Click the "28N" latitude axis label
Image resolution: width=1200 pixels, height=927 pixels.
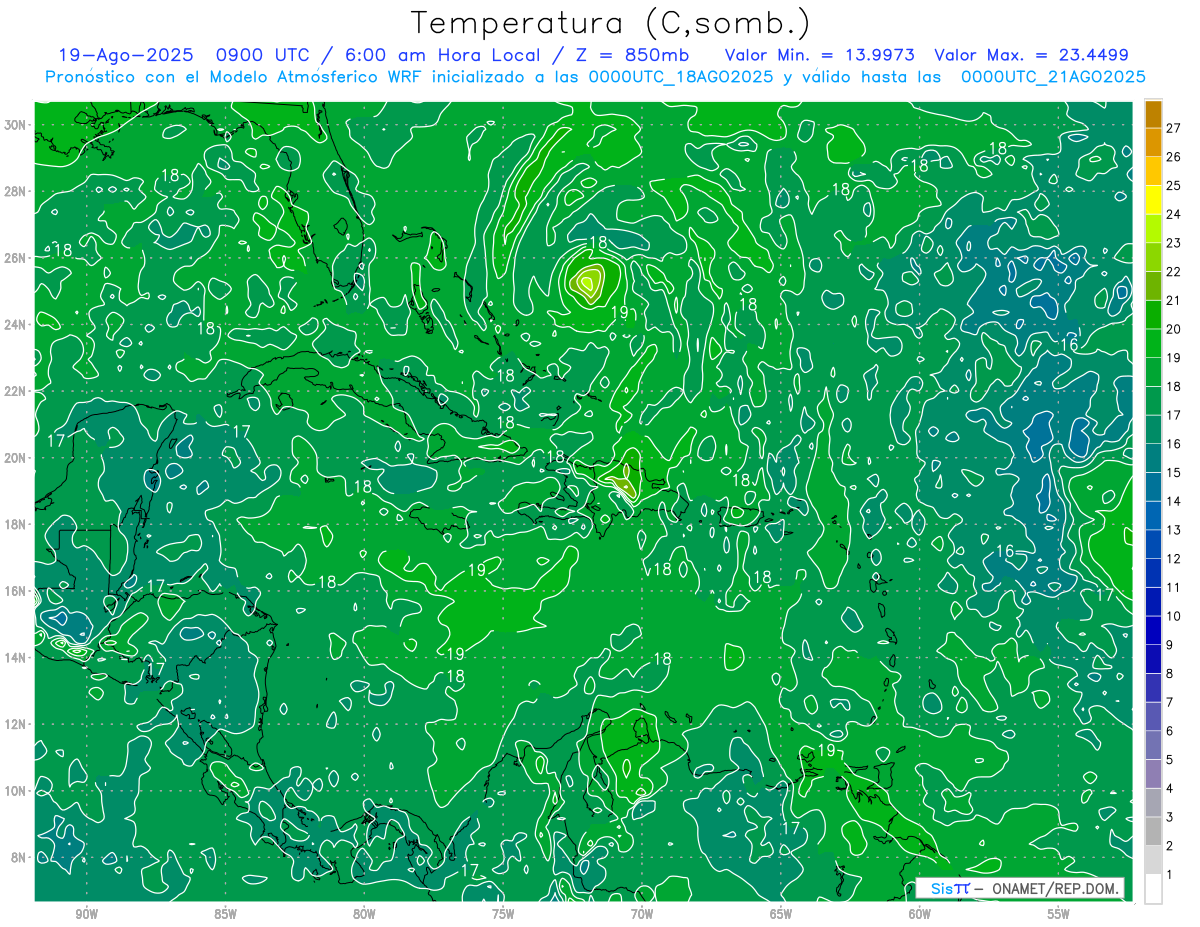(x=16, y=191)
